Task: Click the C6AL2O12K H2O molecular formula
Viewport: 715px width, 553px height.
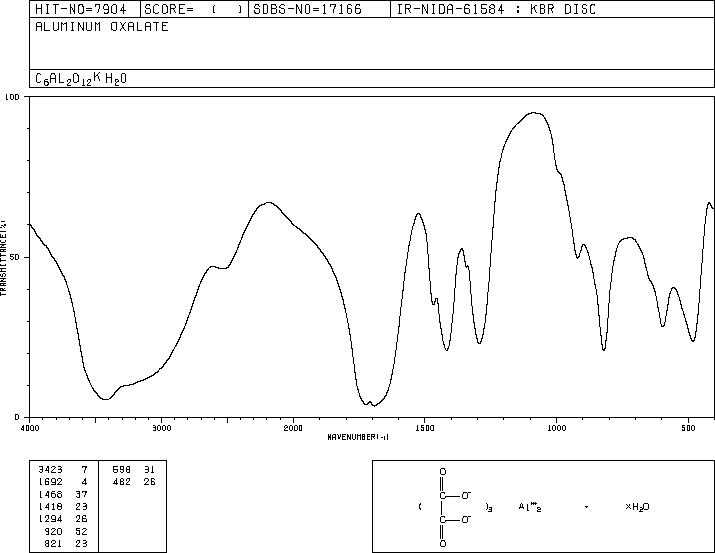Action: click(81, 79)
